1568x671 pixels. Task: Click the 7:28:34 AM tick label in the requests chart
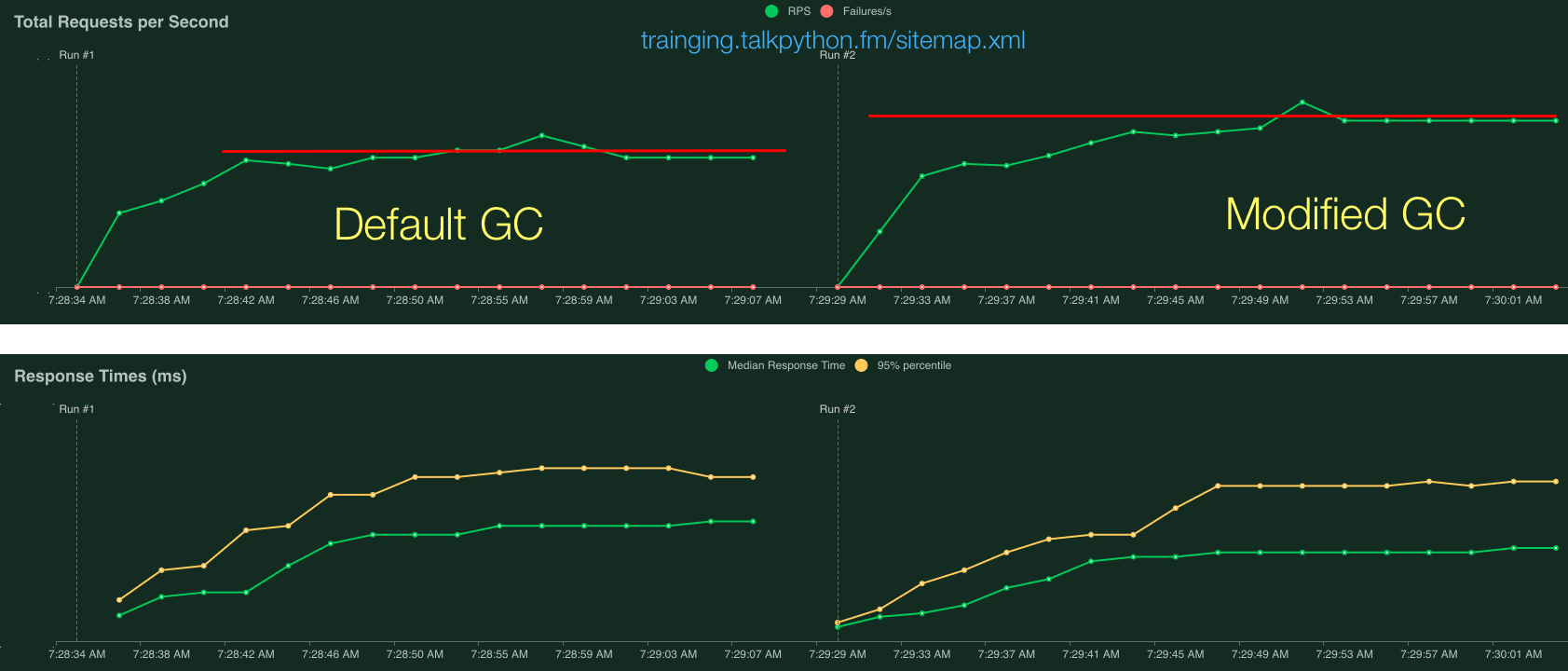click(x=76, y=300)
